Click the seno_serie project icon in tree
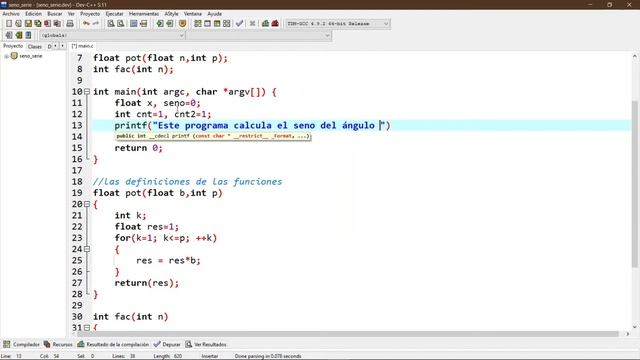This screenshot has height=360, width=640. click(x=14, y=56)
